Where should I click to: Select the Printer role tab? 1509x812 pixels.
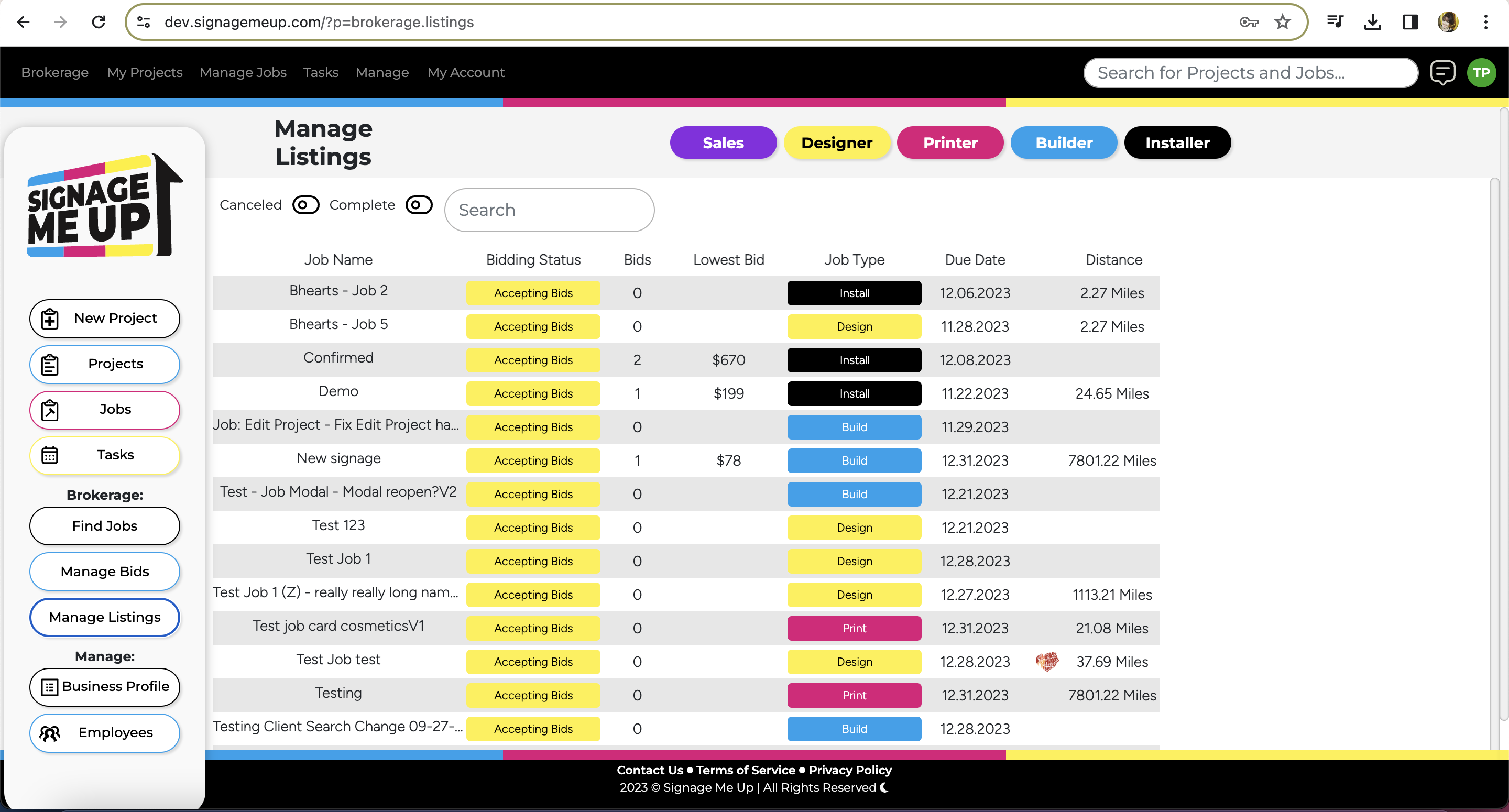click(949, 143)
